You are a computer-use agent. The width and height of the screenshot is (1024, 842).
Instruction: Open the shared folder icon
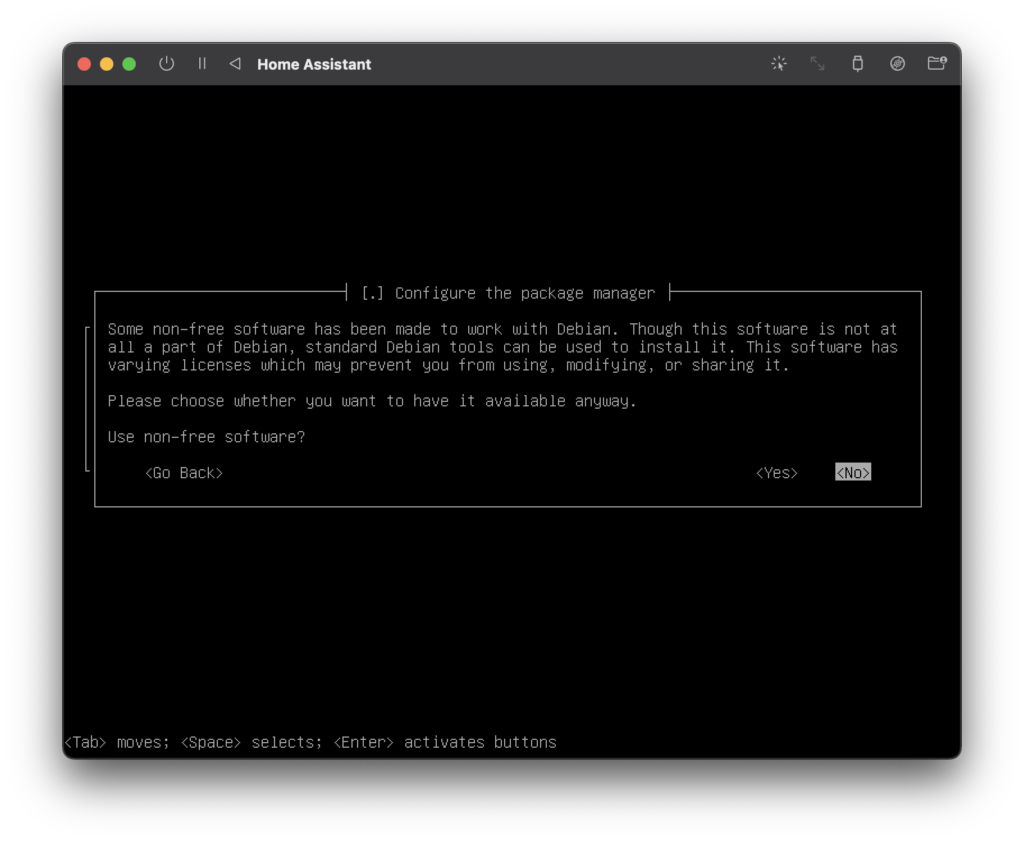tap(937, 63)
